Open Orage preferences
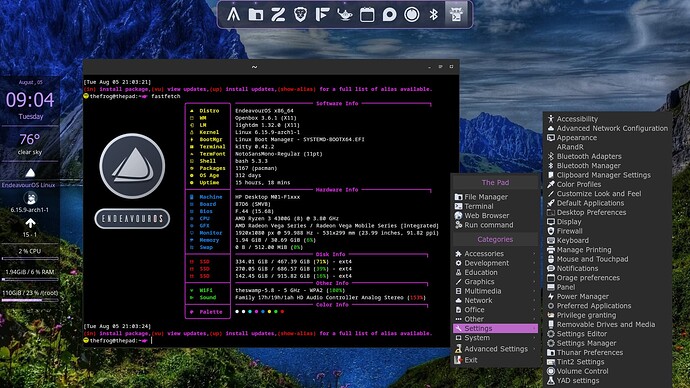This screenshot has width=690, height=388. (x=607, y=278)
